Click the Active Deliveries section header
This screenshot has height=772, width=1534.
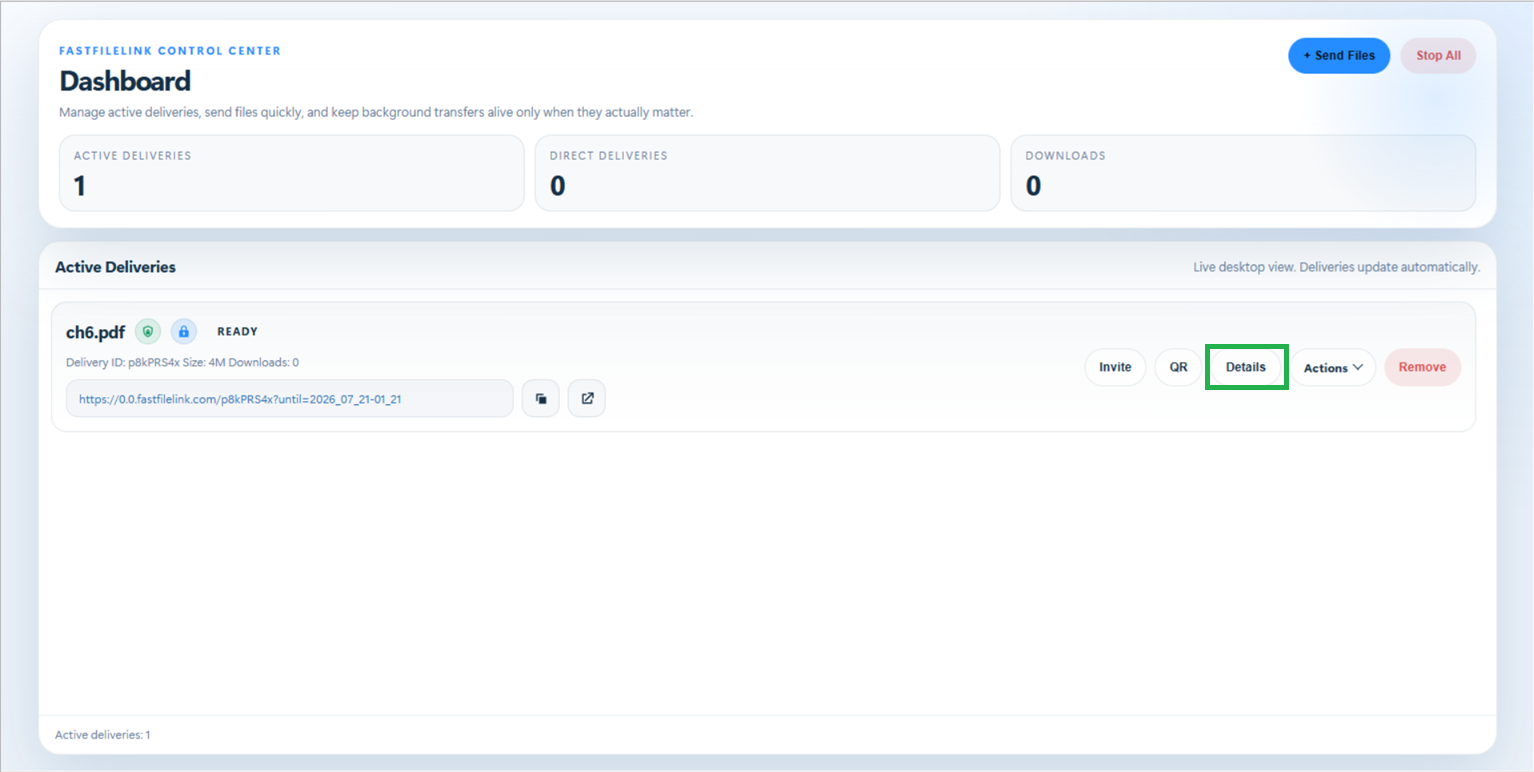point(115,267)
